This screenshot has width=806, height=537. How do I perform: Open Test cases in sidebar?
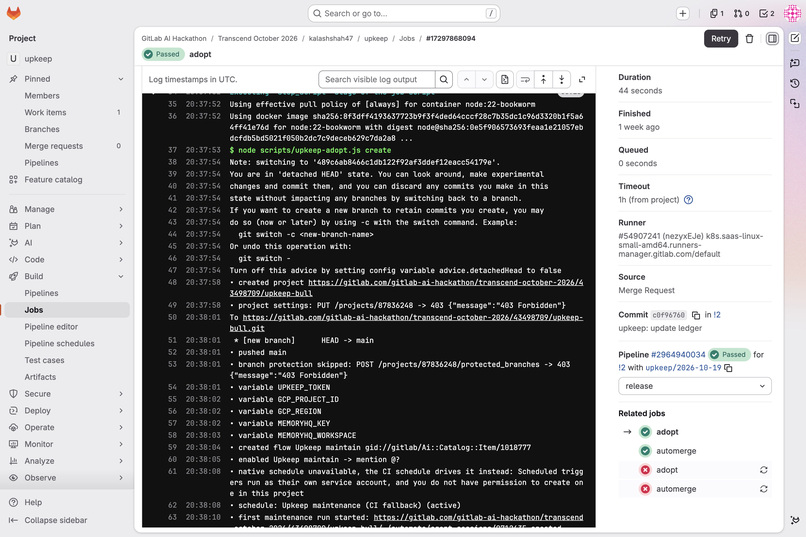click(66, 360)
